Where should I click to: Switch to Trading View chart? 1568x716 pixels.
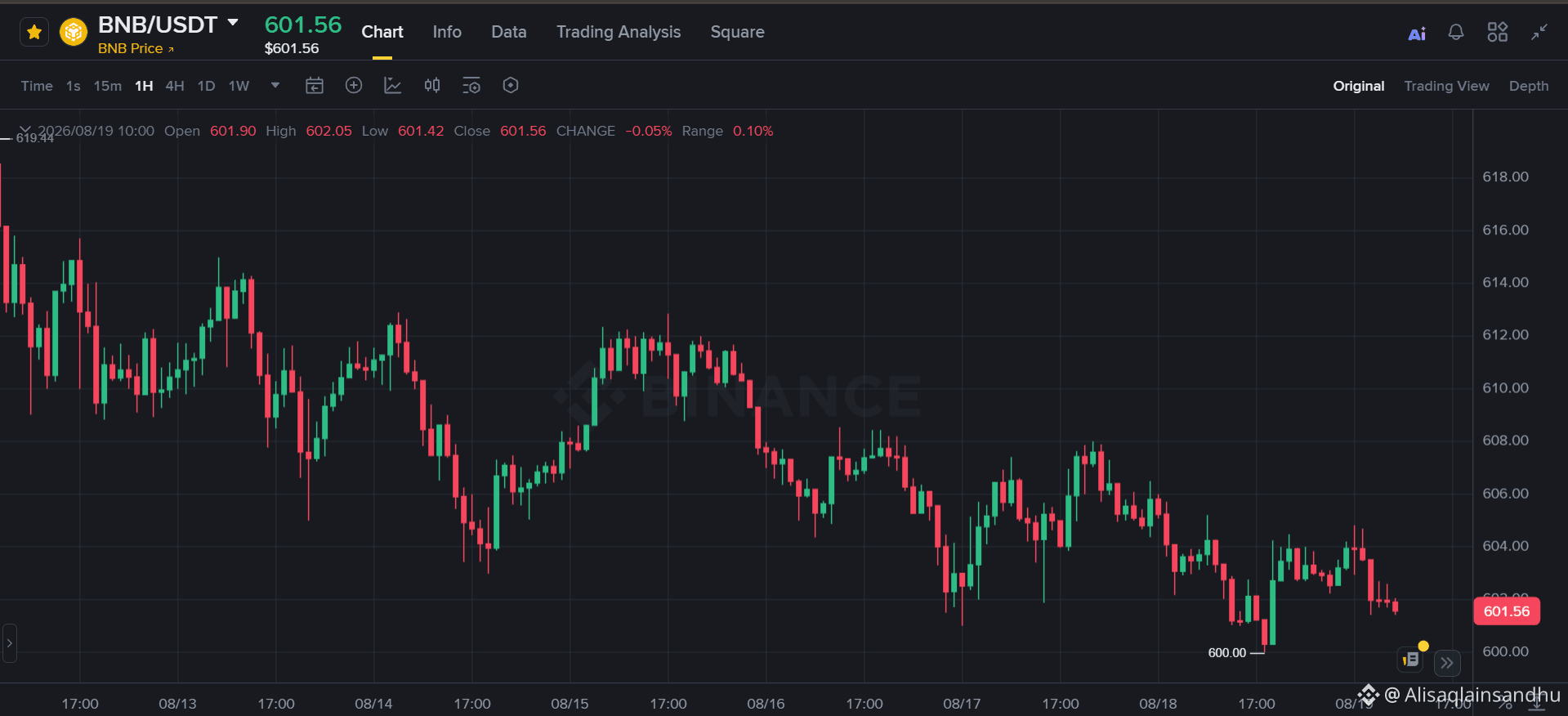point(1446,86)
